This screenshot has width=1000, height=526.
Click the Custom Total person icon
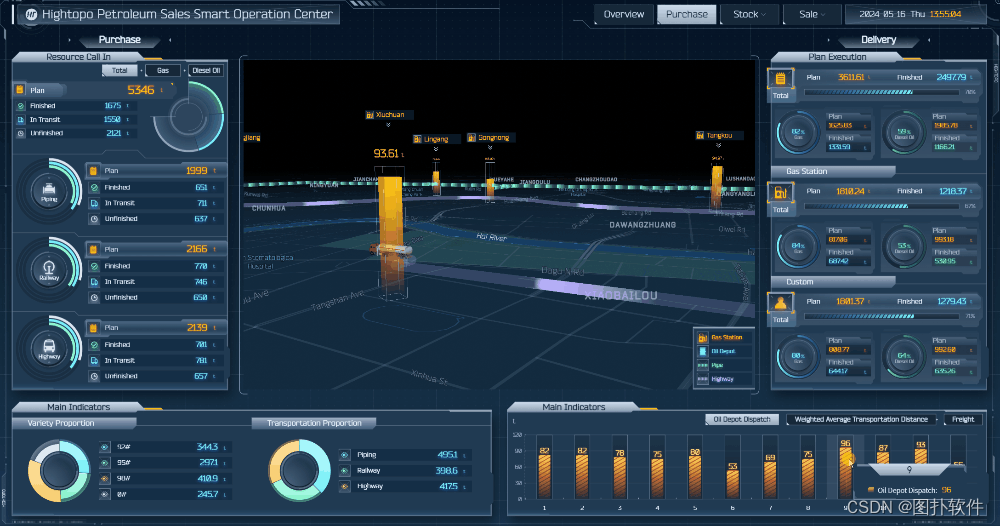click(780, 303)
